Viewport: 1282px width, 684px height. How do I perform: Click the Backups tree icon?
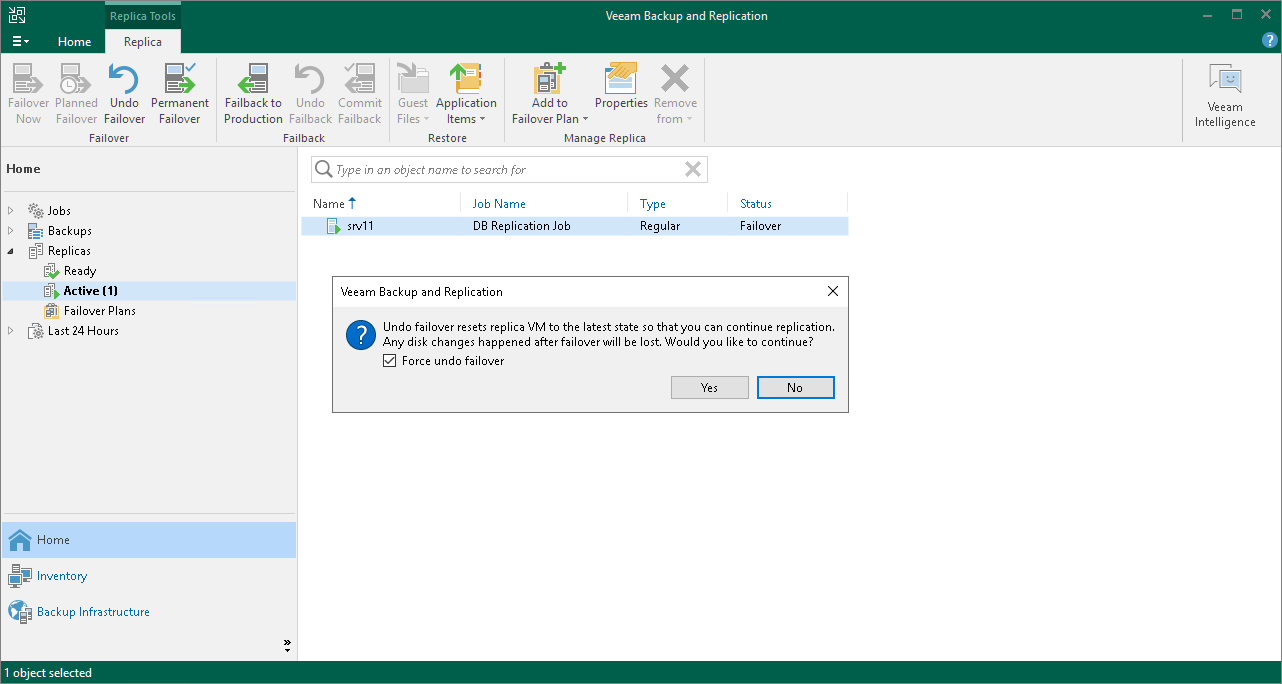[x=36, y=231]
